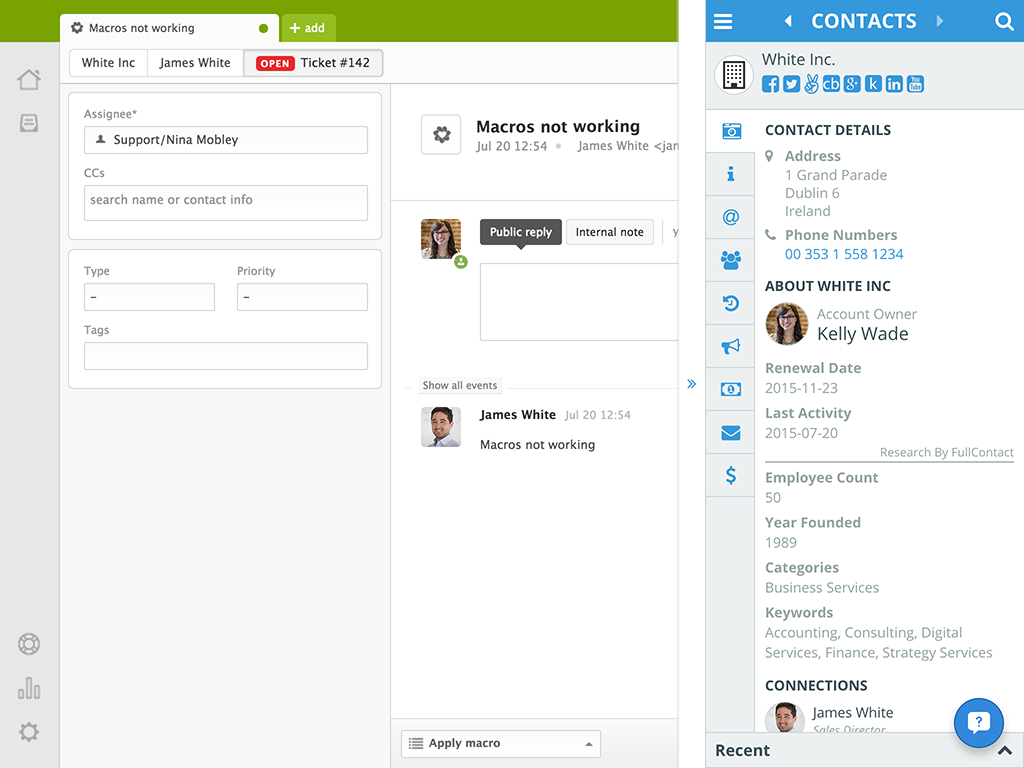Viewport: 1024px width, 768px height.
Task: Click the add tab button
Action: click(x=308, y=28)
